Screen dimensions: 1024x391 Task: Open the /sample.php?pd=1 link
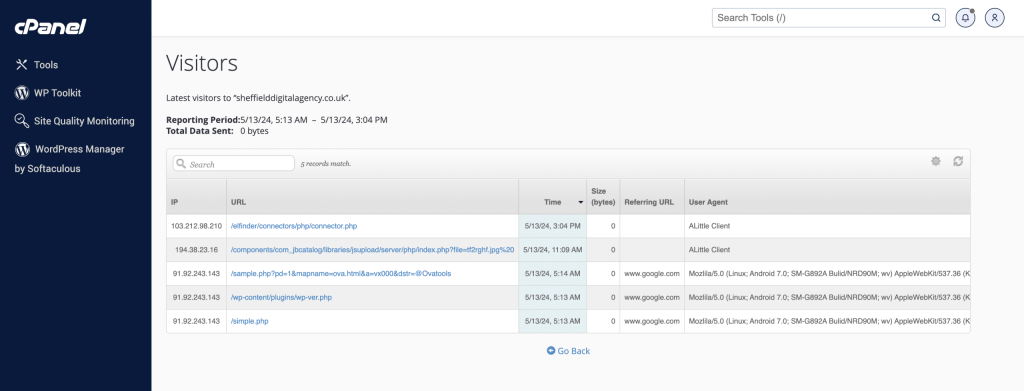(x=341, y=274)
